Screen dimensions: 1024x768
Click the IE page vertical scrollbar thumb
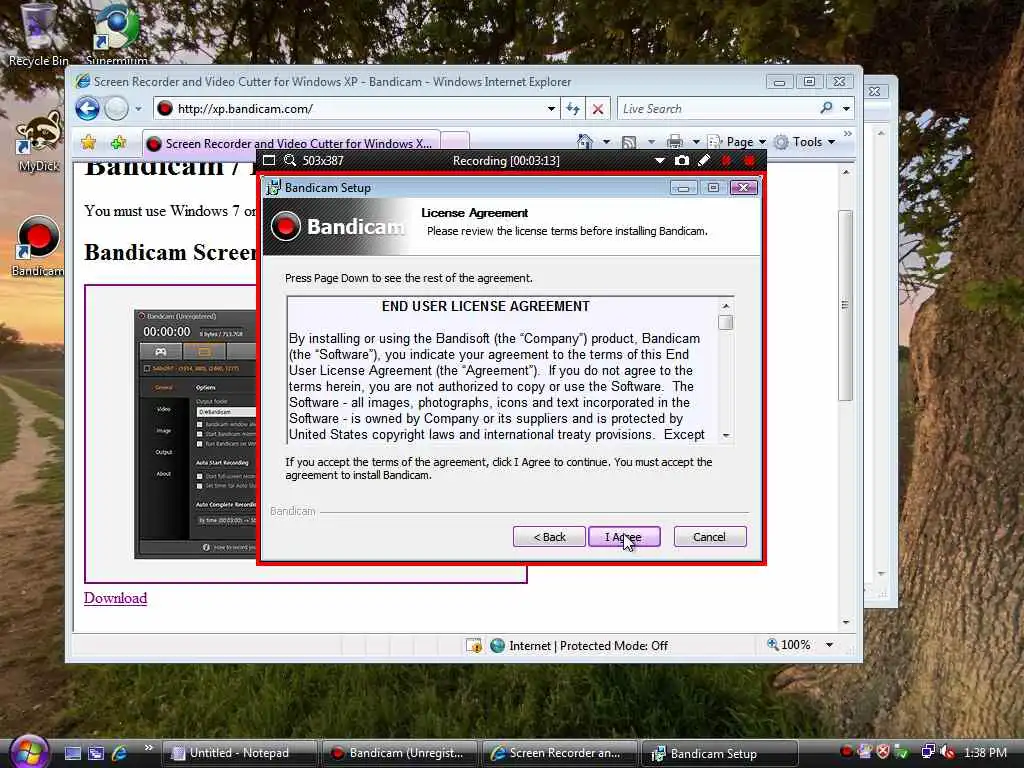[846, 305]
